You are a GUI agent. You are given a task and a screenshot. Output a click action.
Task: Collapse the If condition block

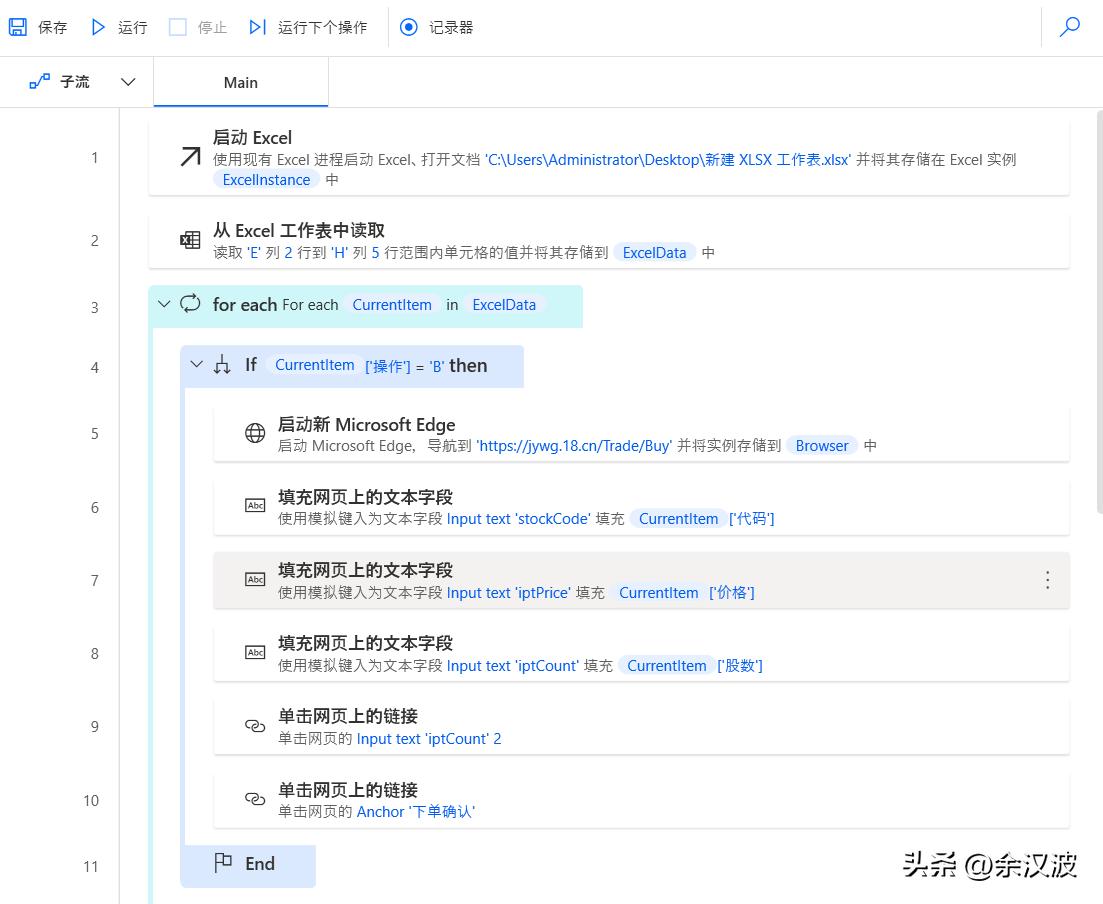click(x=197, y=365)
